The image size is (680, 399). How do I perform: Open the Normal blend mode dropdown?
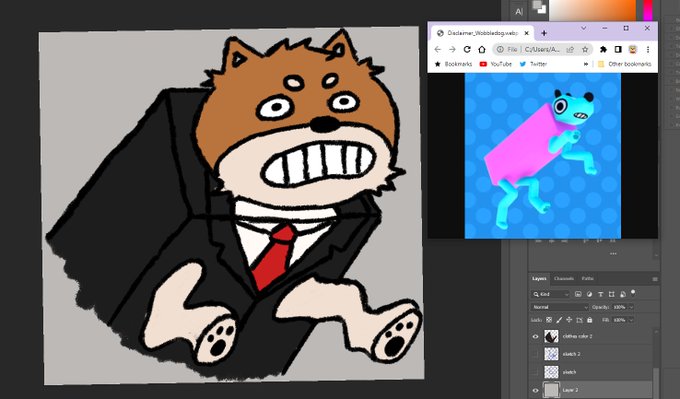tap(559, 307)
